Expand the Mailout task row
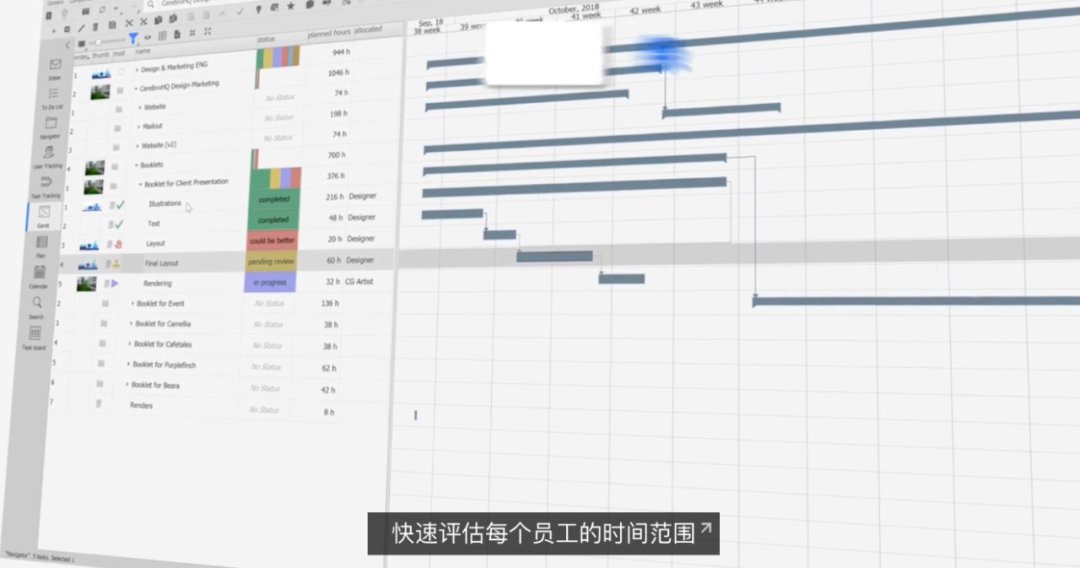 [138, 127]
